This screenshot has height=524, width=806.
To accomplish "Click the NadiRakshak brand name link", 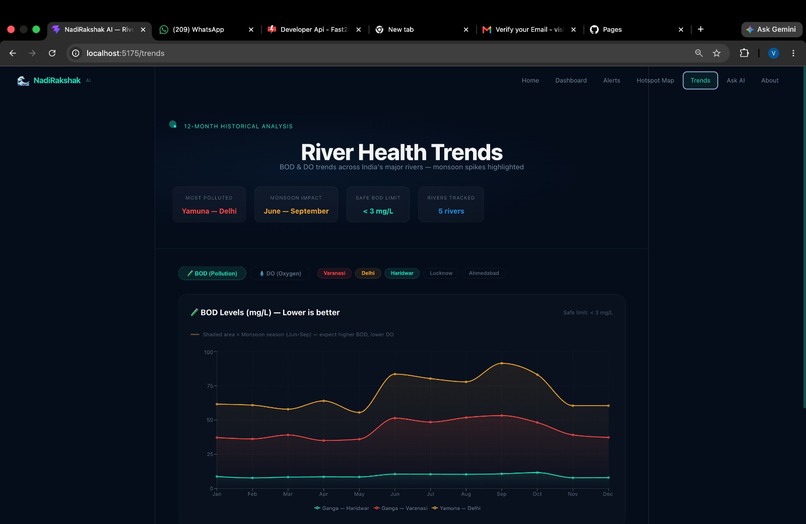I will click(57, 81).
